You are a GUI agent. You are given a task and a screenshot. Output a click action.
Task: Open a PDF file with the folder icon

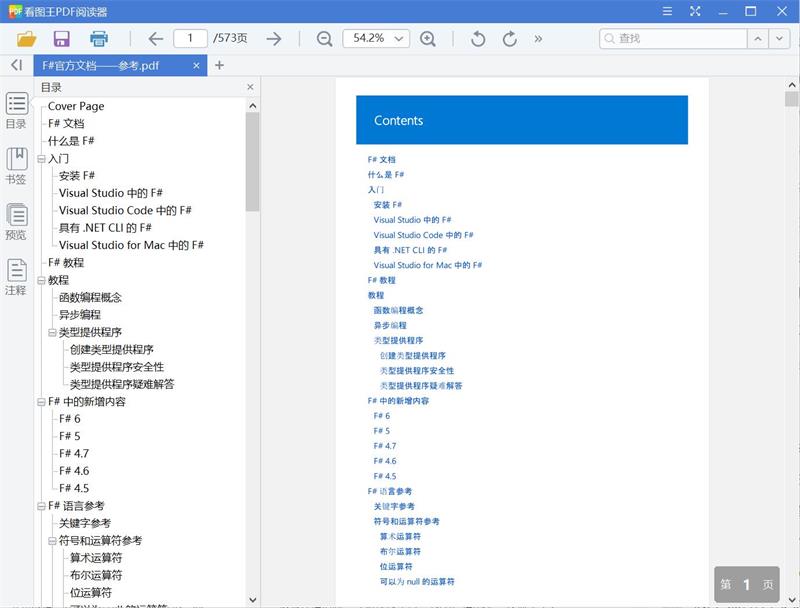click(x=26, y=38)
